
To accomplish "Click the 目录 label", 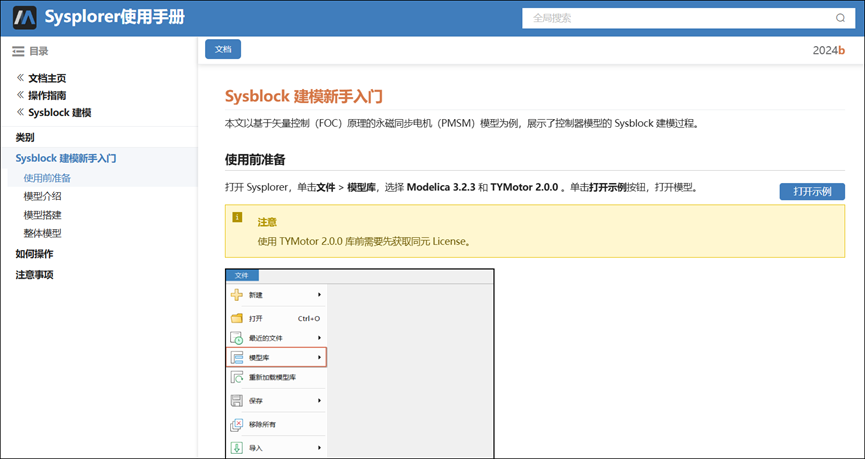I will click(39, 51).
